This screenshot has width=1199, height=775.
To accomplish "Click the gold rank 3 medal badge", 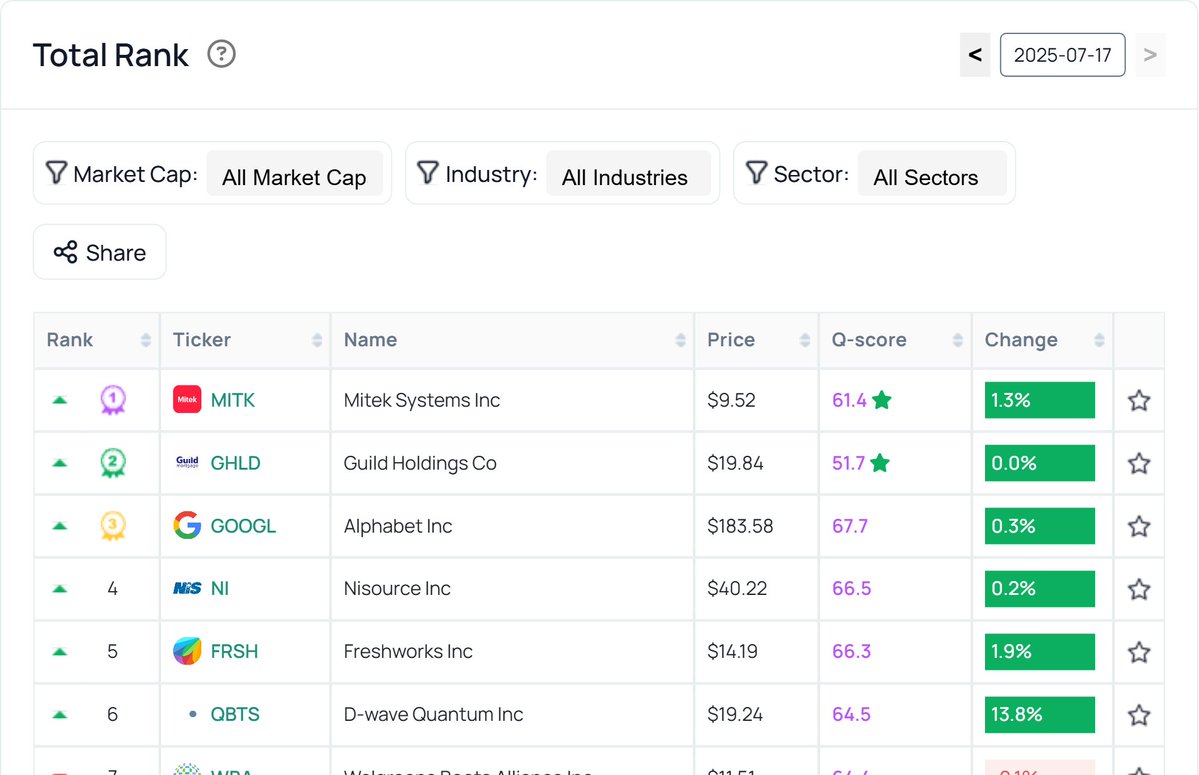I will [113, 526].
